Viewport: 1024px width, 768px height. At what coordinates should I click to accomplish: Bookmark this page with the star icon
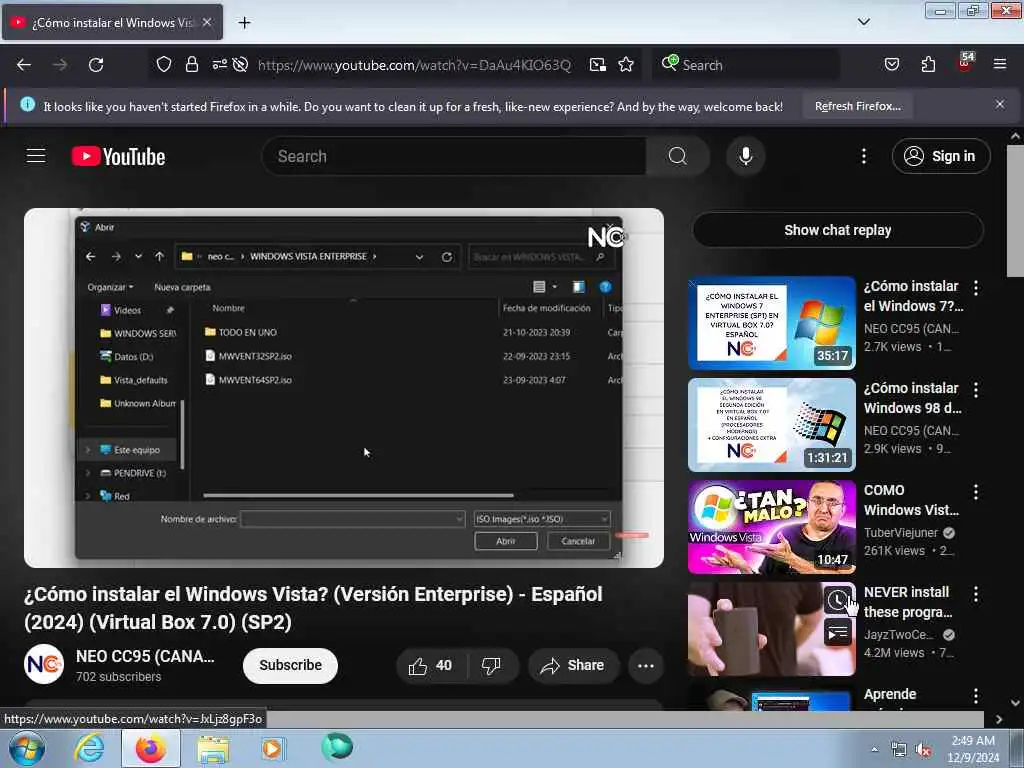626,65
